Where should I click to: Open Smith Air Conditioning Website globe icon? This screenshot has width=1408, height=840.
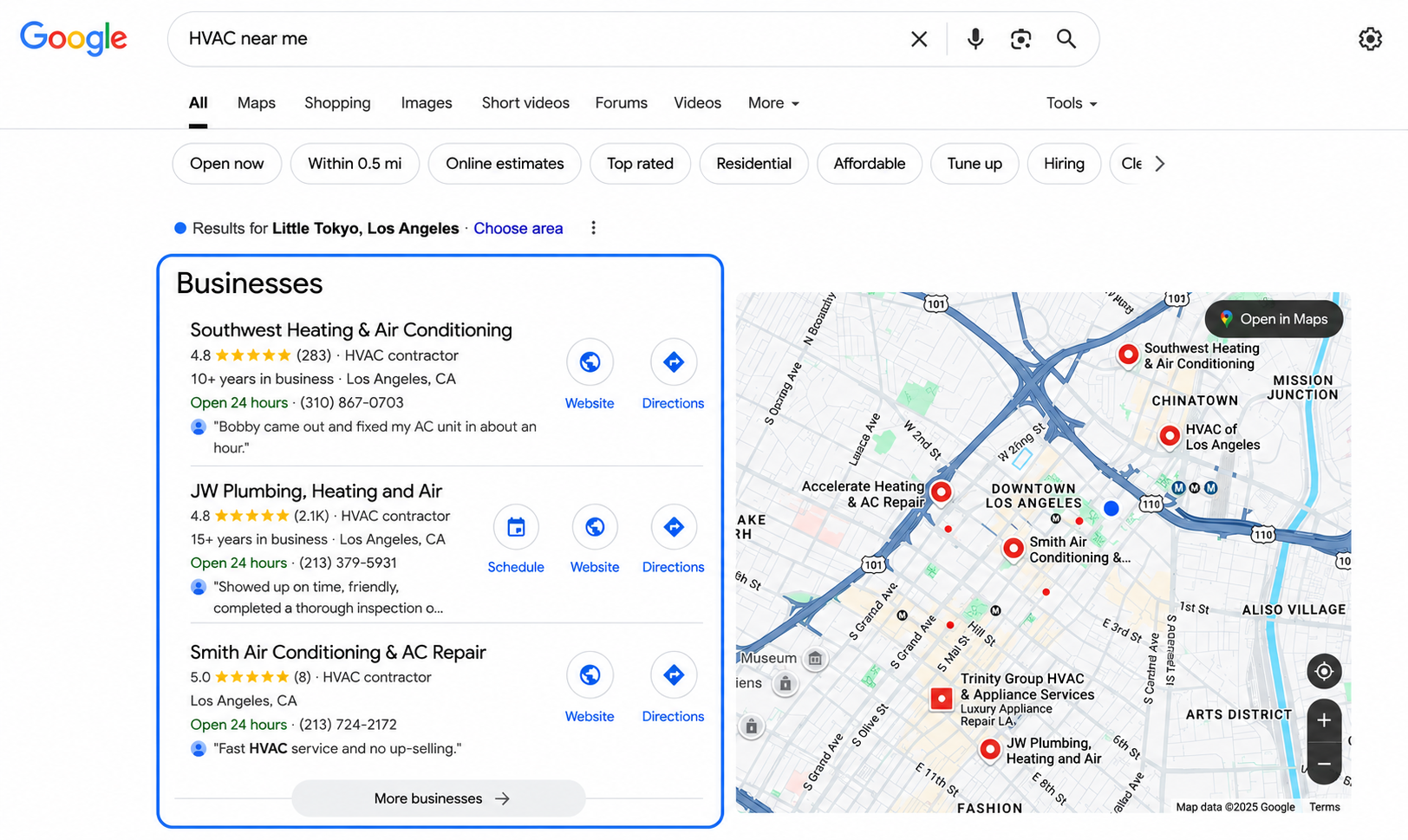[x=590, y=674]
